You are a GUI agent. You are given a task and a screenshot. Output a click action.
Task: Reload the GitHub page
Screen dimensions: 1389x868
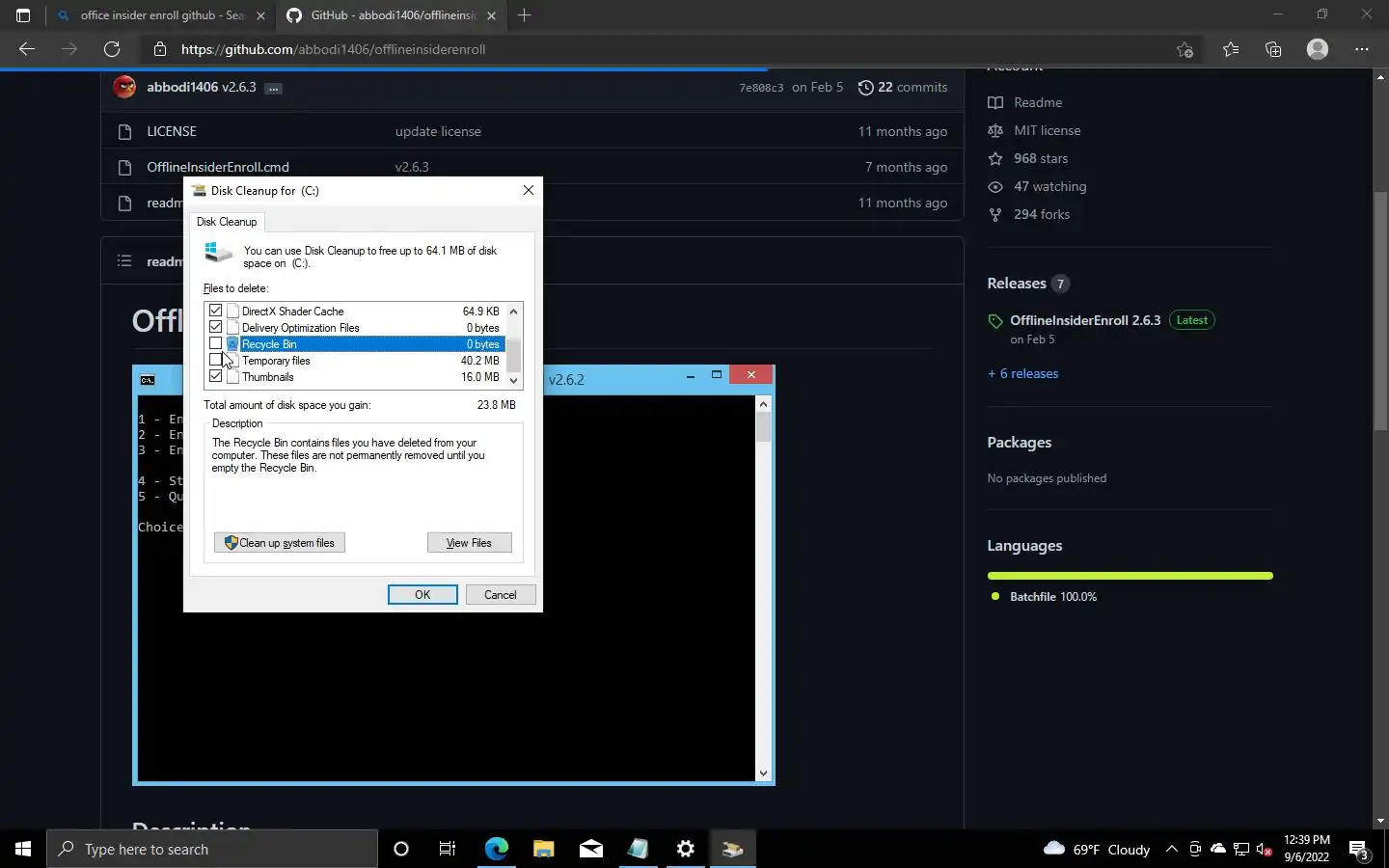[112, 49]
